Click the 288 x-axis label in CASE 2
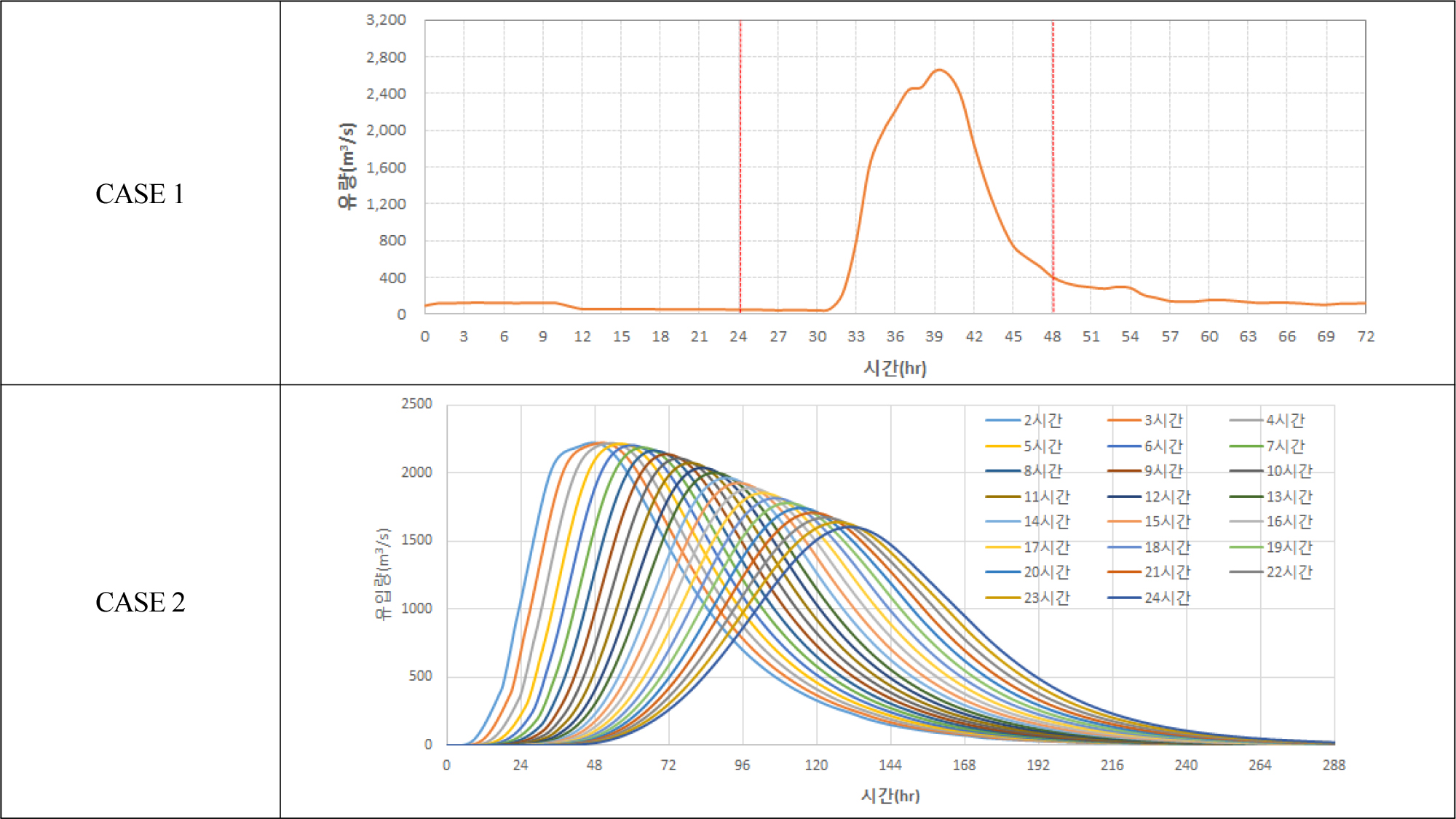The height and width of the screenshot is (819, 1456). [1334, 765]
